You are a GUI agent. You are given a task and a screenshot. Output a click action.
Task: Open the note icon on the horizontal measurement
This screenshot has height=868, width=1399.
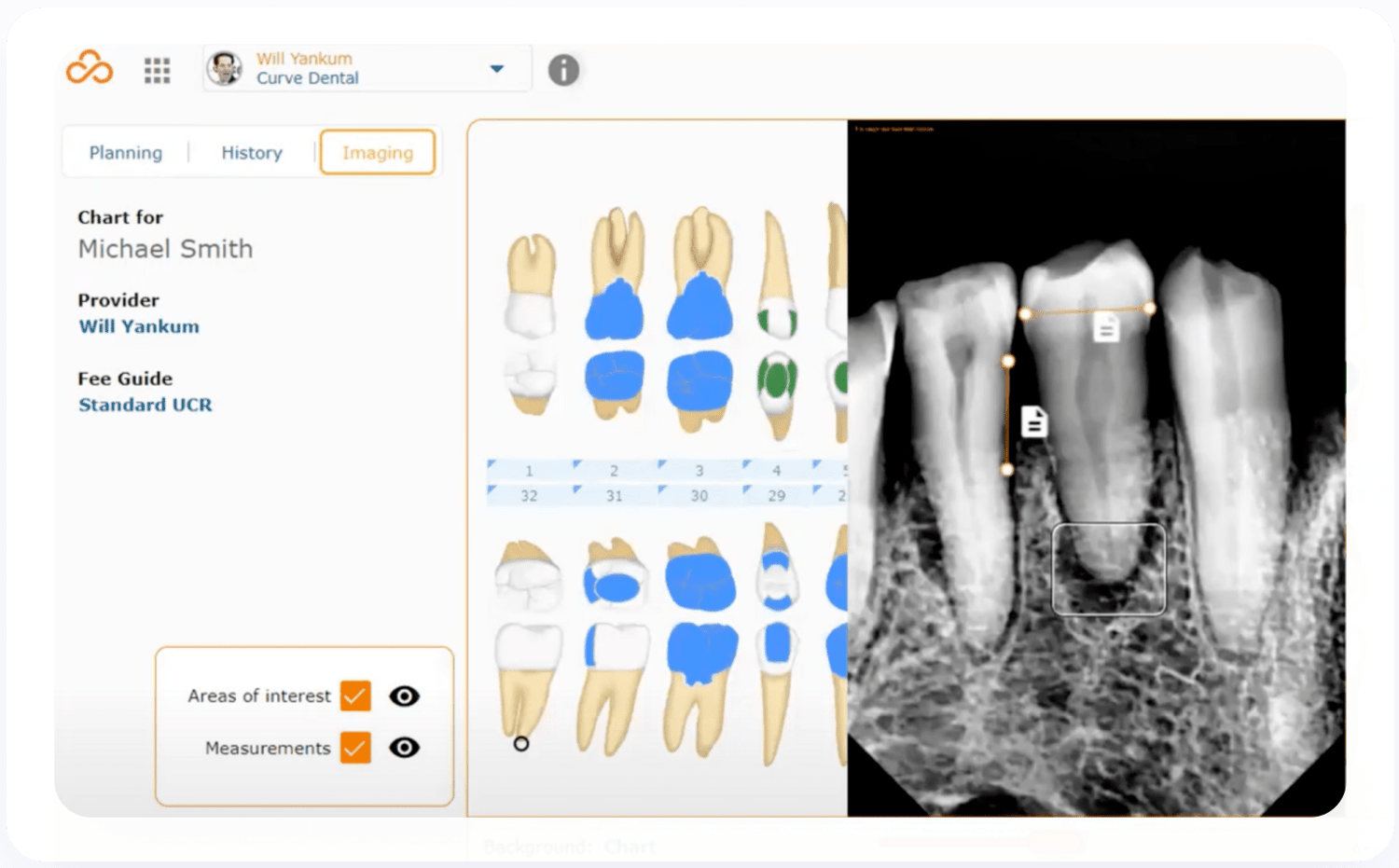pyautogui.click(x=1105, y=327)
